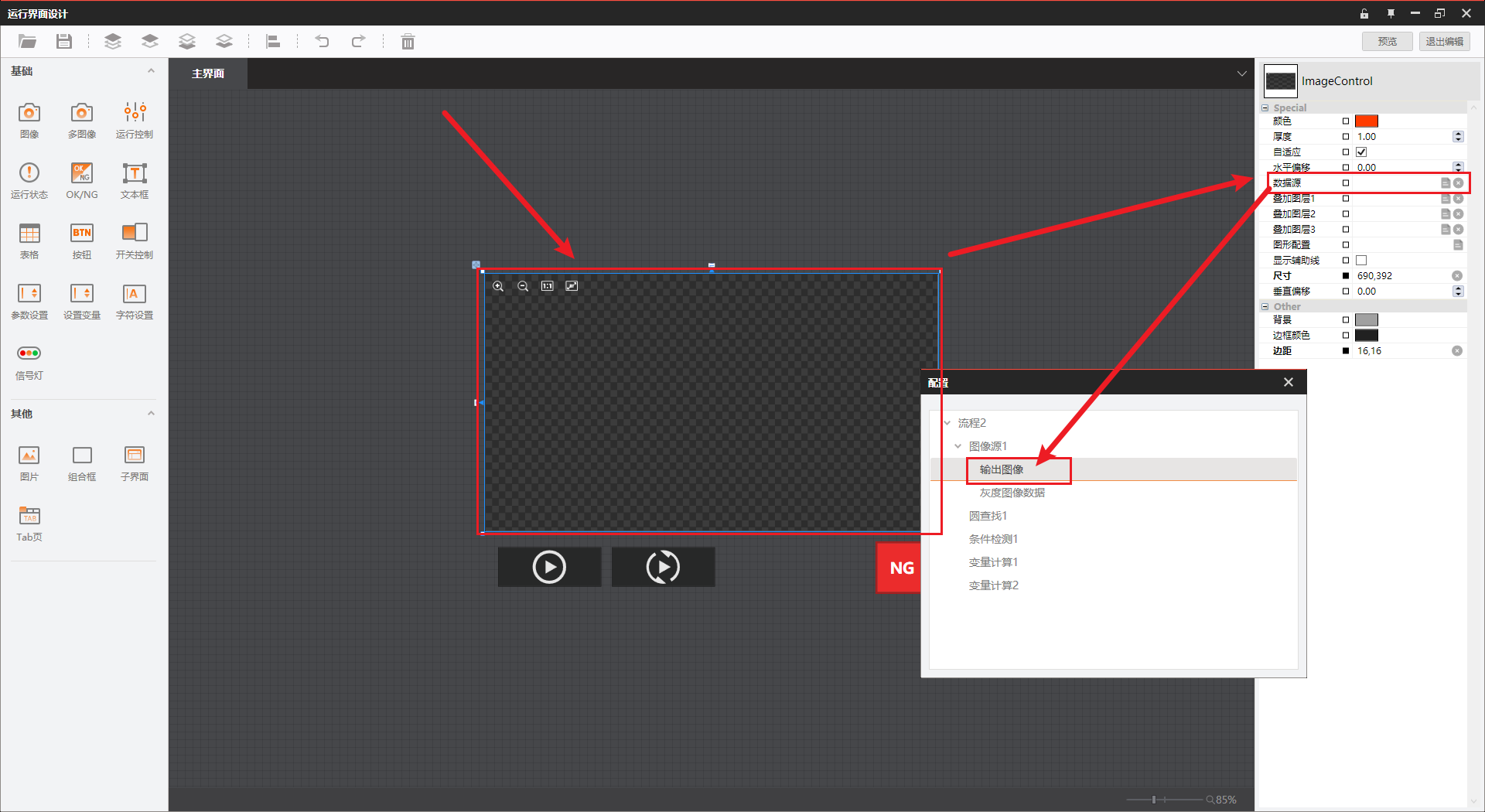Screen dimensions: 1485x812
Task: Collapse the 图像源1 tree node
Action: tap(958, 446)
